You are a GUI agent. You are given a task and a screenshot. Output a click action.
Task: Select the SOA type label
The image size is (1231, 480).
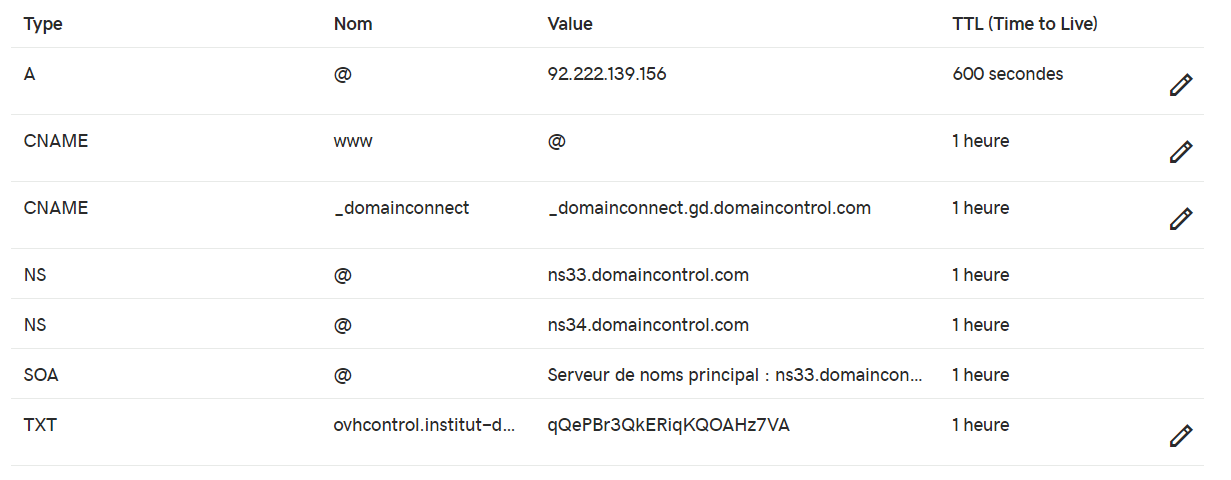coord(42,375)
